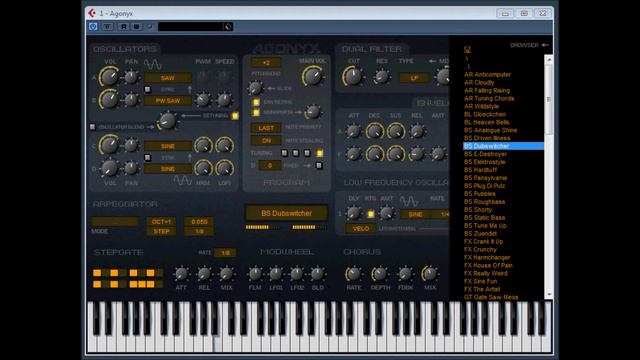Click the Cubase logo in the title bar
Image resolution: width=640 pixels, height=360 pixels.
(x=92, y=13)
